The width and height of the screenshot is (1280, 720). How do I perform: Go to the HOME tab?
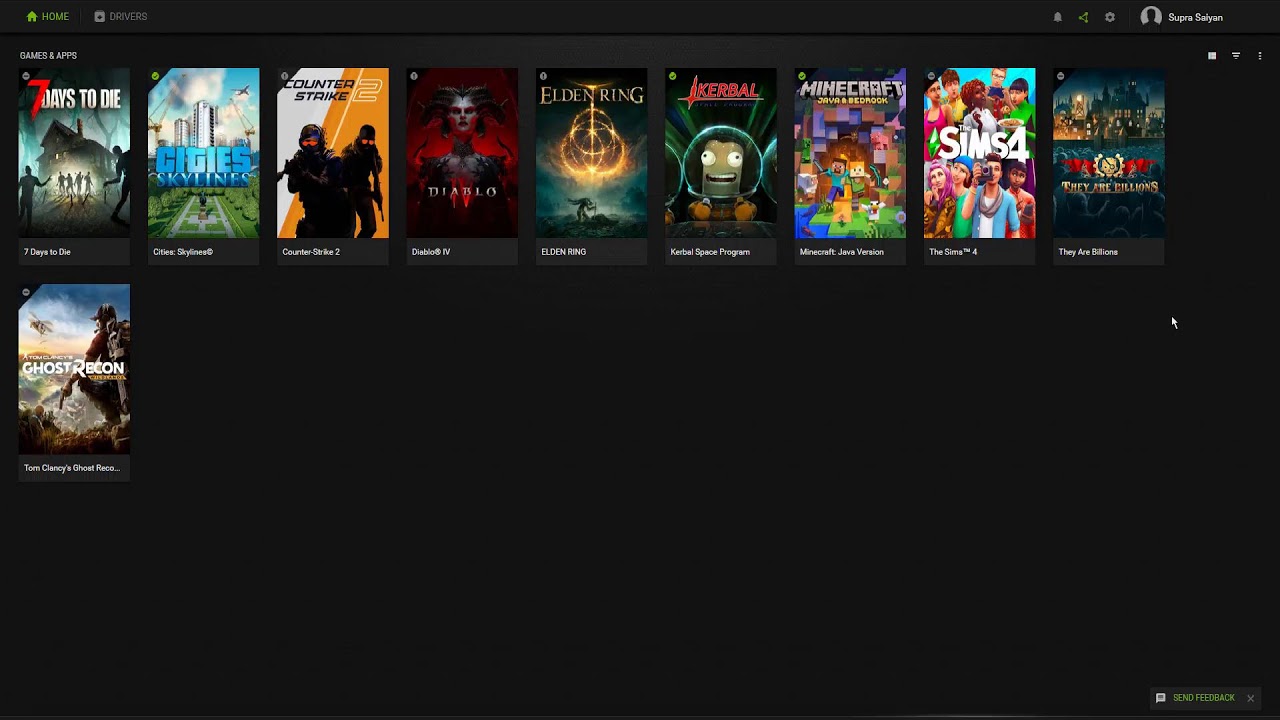(48, 17)
